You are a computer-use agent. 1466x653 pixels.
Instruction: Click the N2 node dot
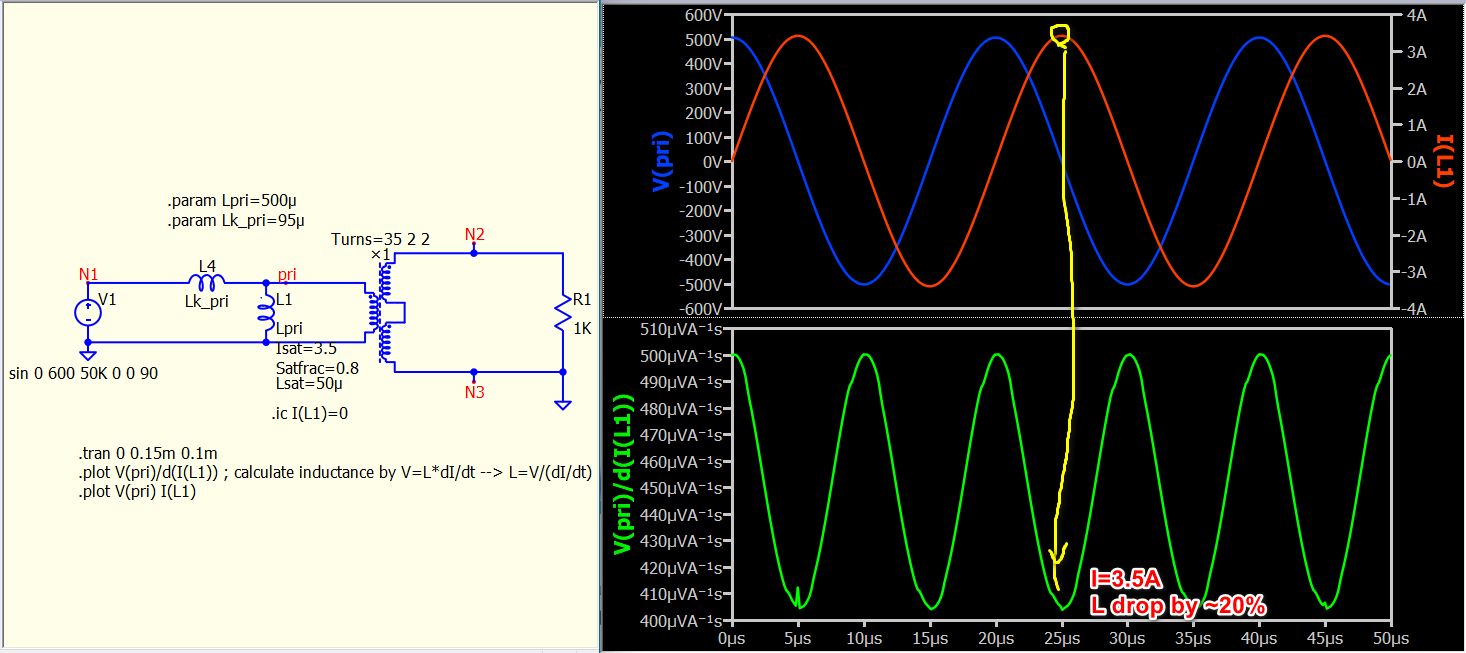(x=475, y=253)
